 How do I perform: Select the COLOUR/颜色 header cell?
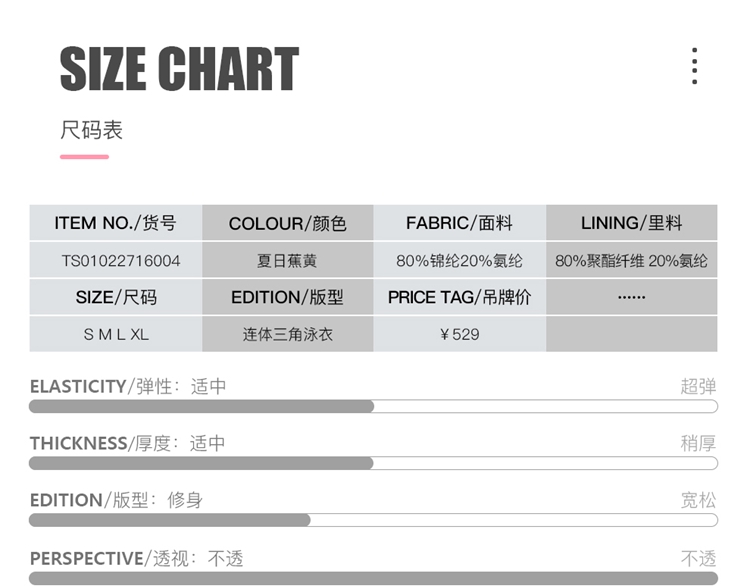point(288,223)
